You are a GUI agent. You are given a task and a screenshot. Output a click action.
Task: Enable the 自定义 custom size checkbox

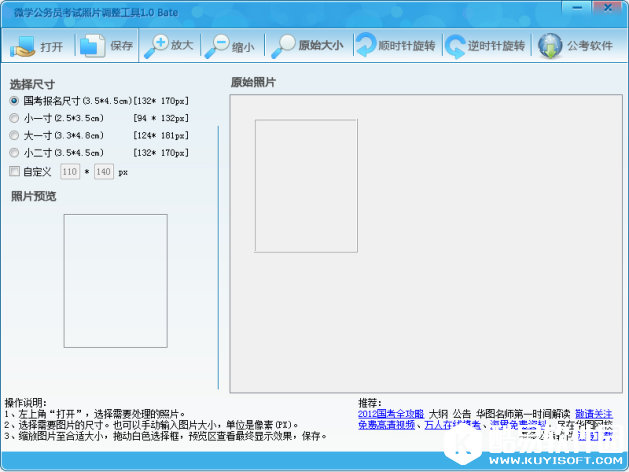click(x=14, y=171)
